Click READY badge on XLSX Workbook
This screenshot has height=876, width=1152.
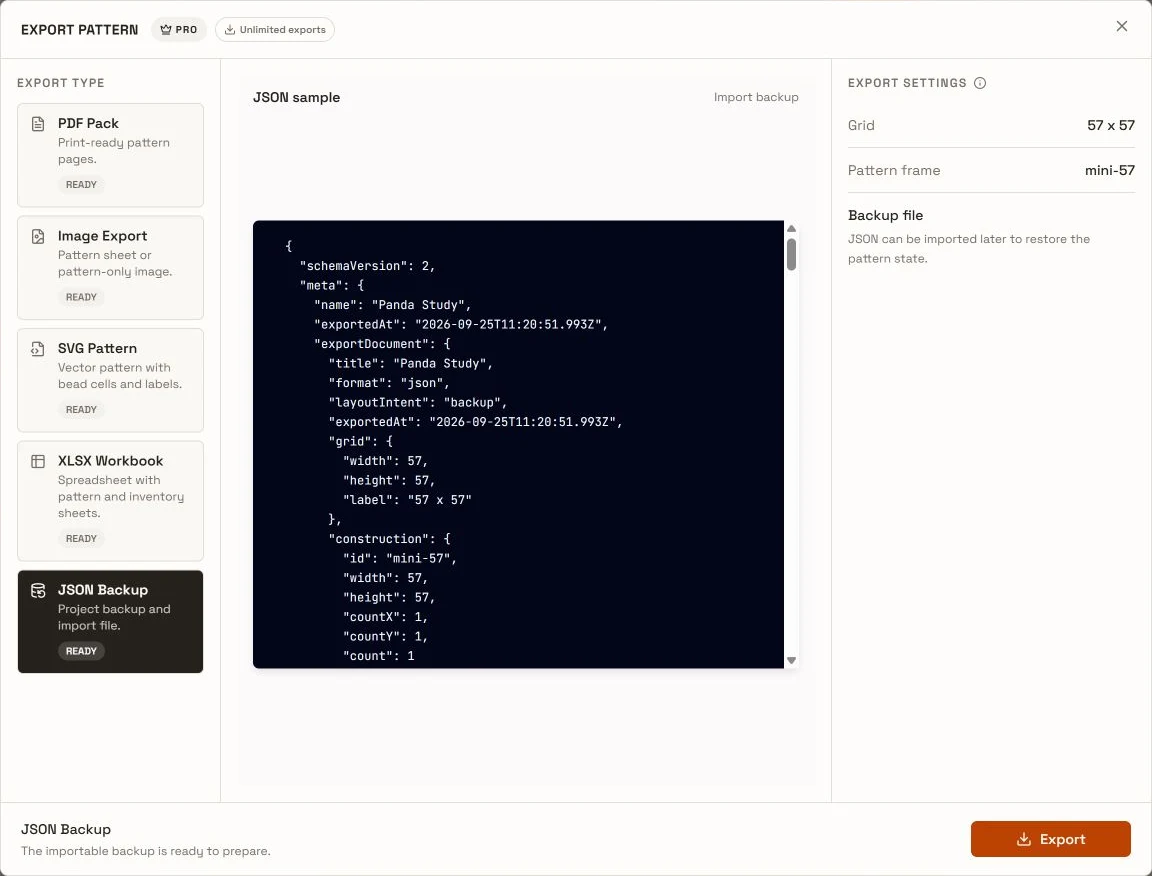click(81, 539)
